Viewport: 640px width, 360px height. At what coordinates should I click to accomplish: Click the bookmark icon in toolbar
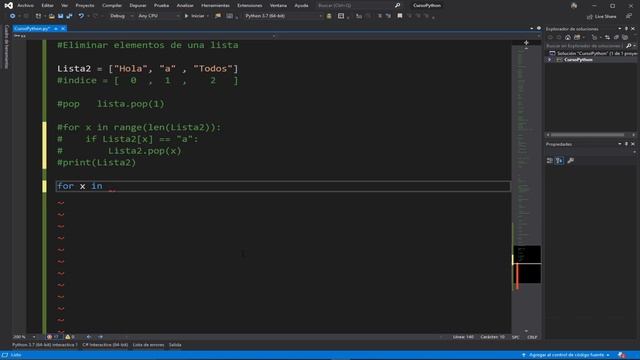point(400,16)
